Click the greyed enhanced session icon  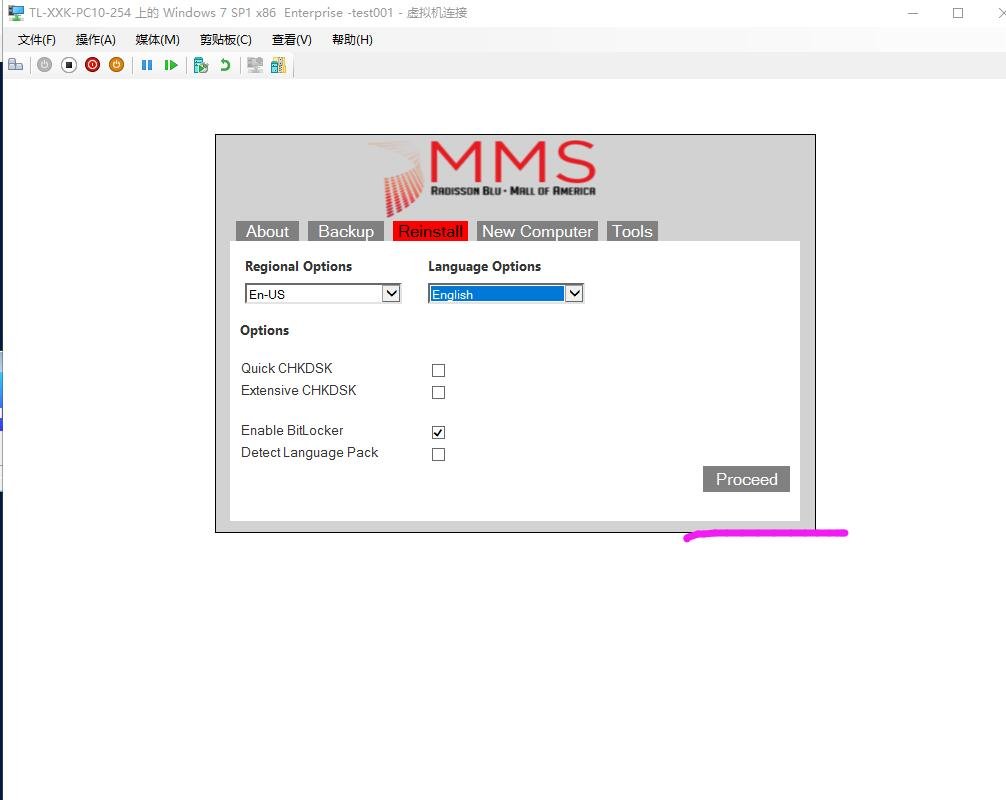[255, 65]
